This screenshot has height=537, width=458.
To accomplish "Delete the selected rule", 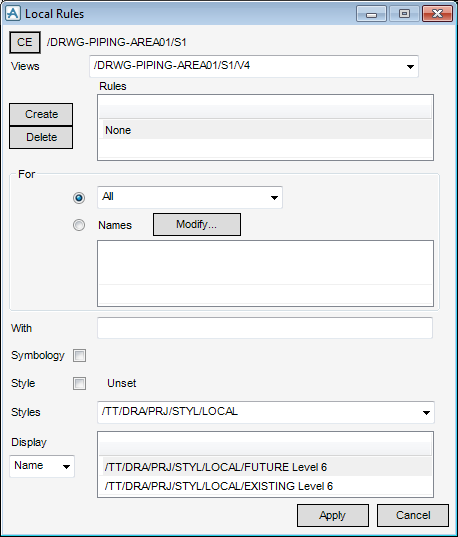I will (x=41, y=137).
